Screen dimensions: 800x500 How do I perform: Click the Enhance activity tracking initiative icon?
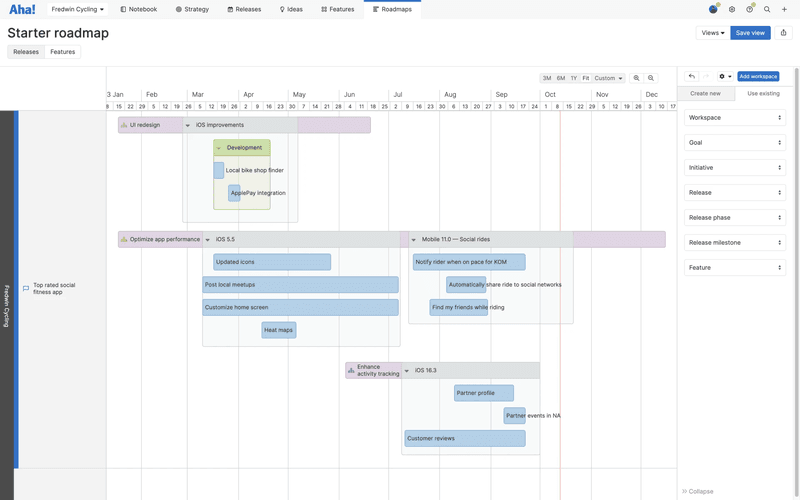[351, 370]
